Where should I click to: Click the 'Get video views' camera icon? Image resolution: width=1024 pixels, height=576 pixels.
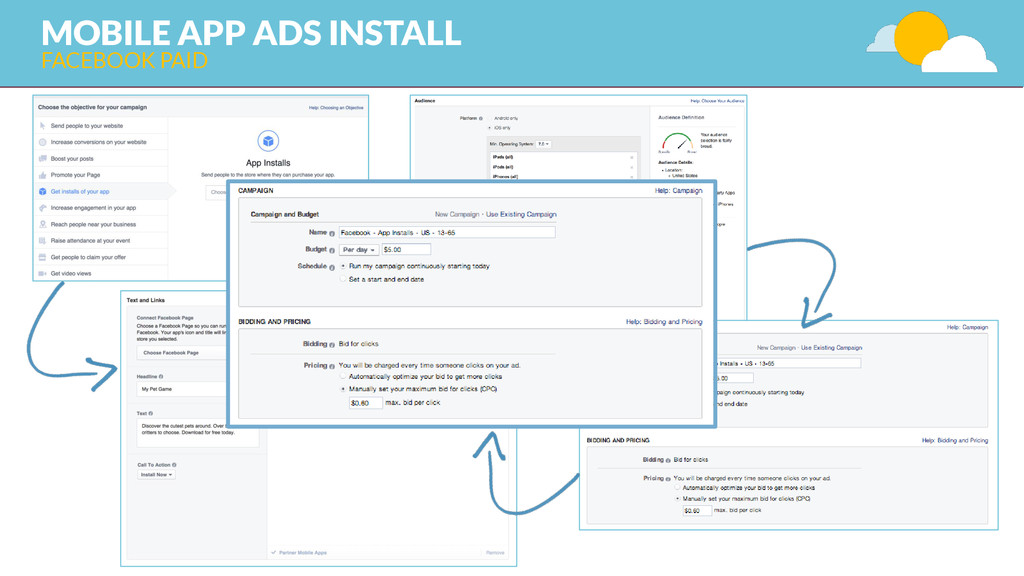42,274
